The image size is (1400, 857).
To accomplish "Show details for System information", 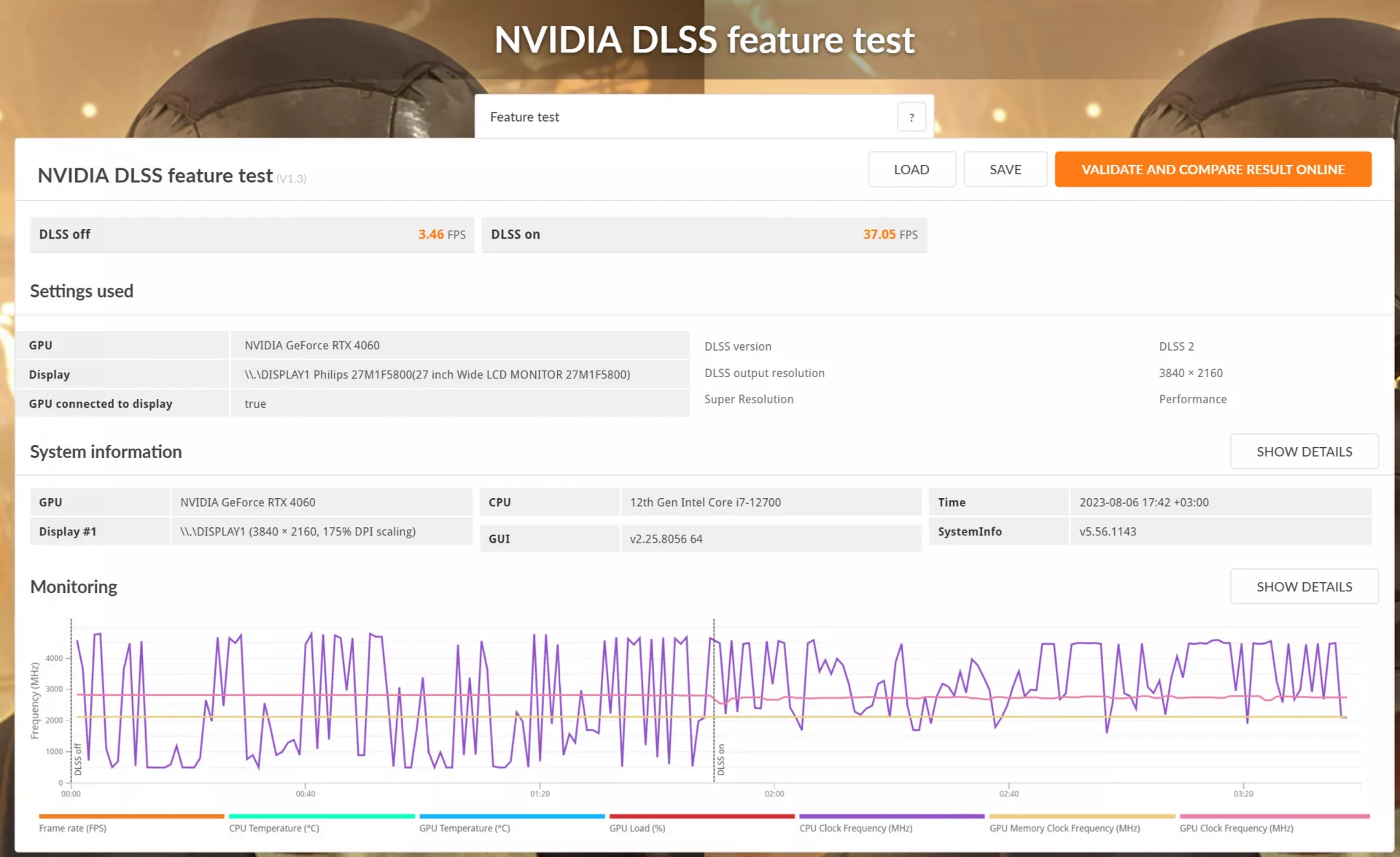I will [x=1304, y=451].
